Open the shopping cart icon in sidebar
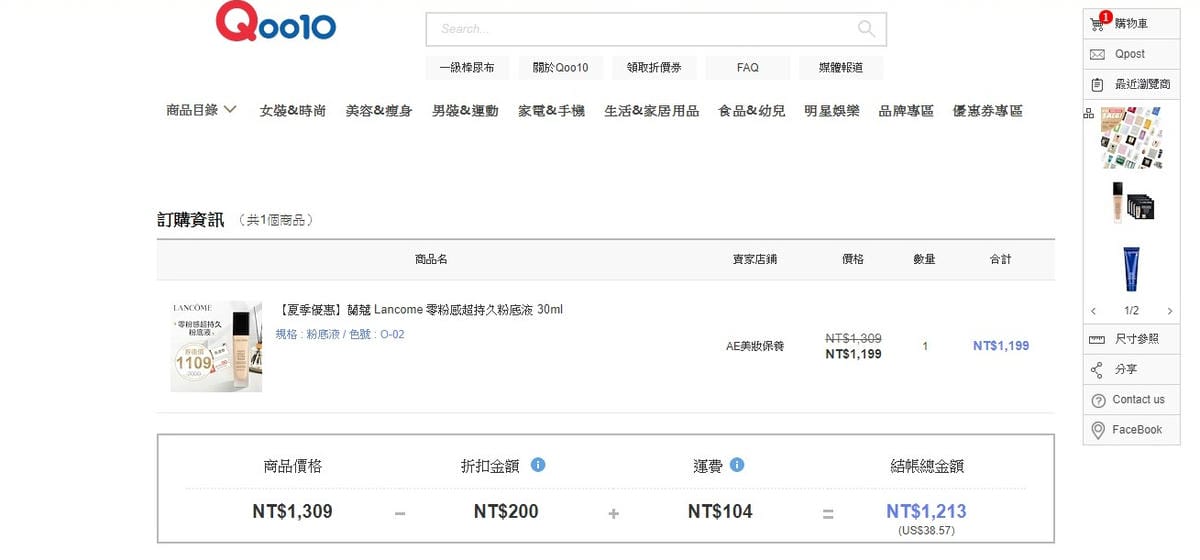This screenshot has width=1200, height=560. pyautogui.click(x=1098, y=23)
